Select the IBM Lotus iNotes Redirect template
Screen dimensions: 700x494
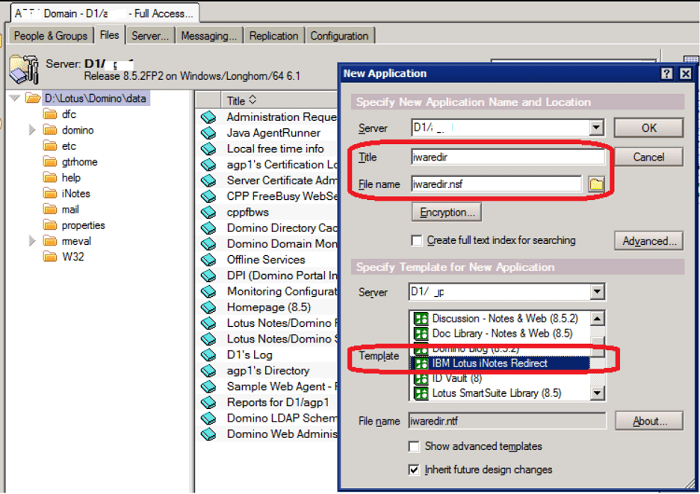500,363
